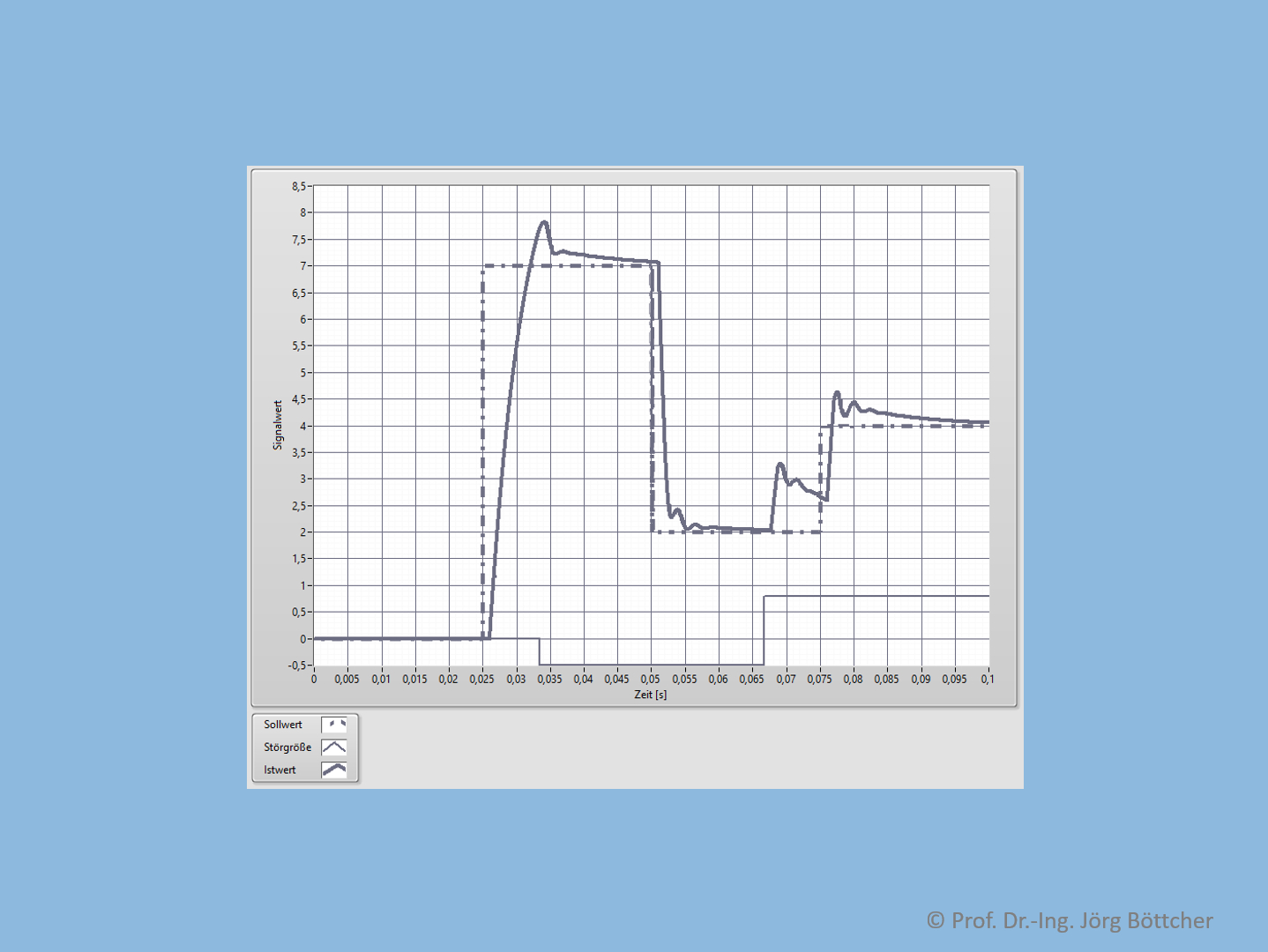The width and height of the screenshot is (1268, 952).
Task: Click the 0,075 x-axis tick value
Action: [x=819, y=680]
